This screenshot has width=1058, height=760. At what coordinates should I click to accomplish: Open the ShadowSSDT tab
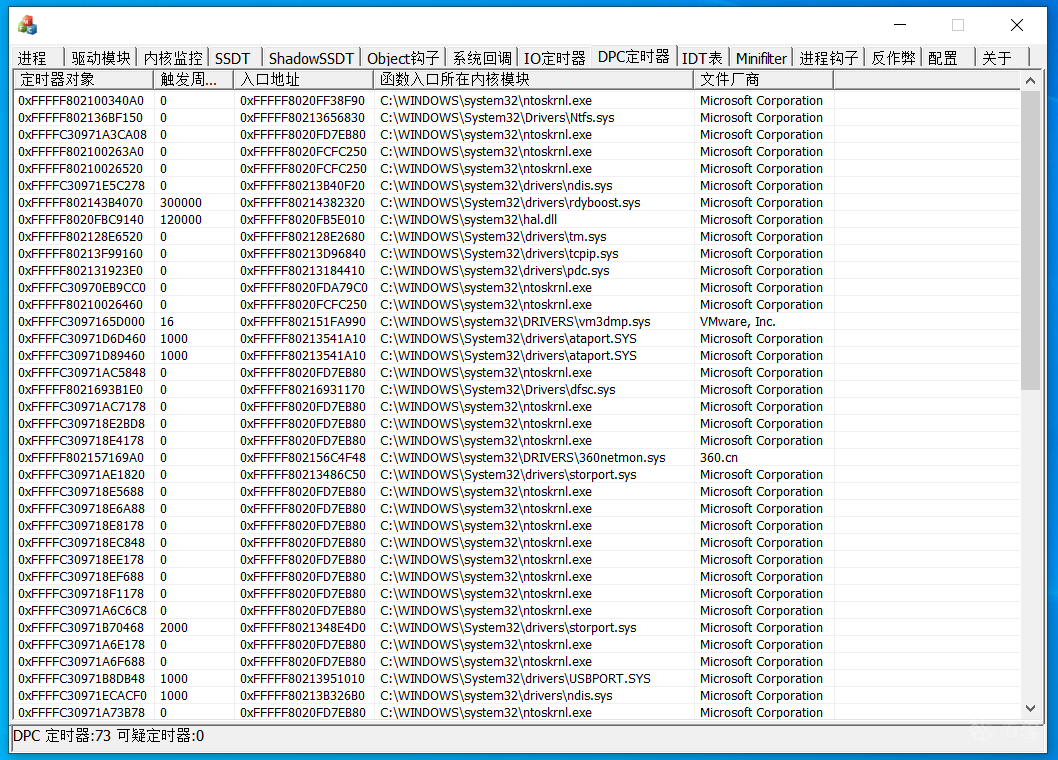coord(311,58)
